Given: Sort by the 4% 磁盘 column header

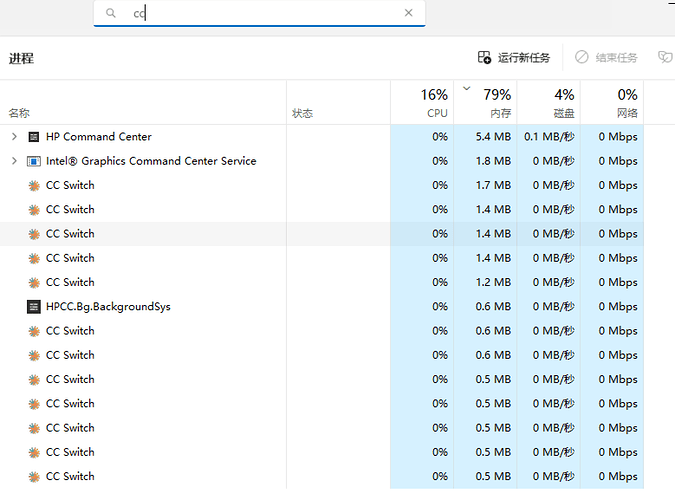Looking at the screenshot, I should point(548,102).
